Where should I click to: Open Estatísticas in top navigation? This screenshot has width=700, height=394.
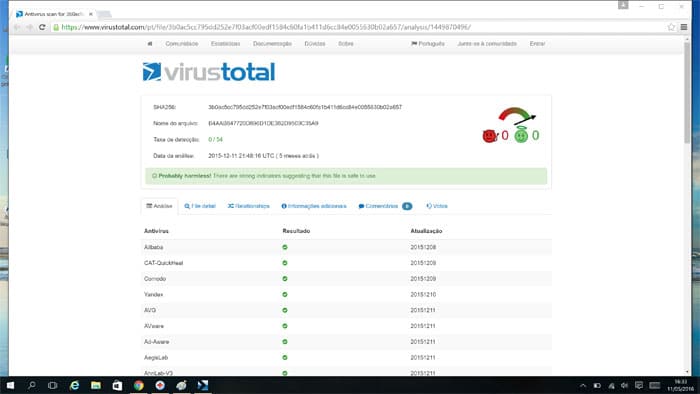[x=225, y=44]
